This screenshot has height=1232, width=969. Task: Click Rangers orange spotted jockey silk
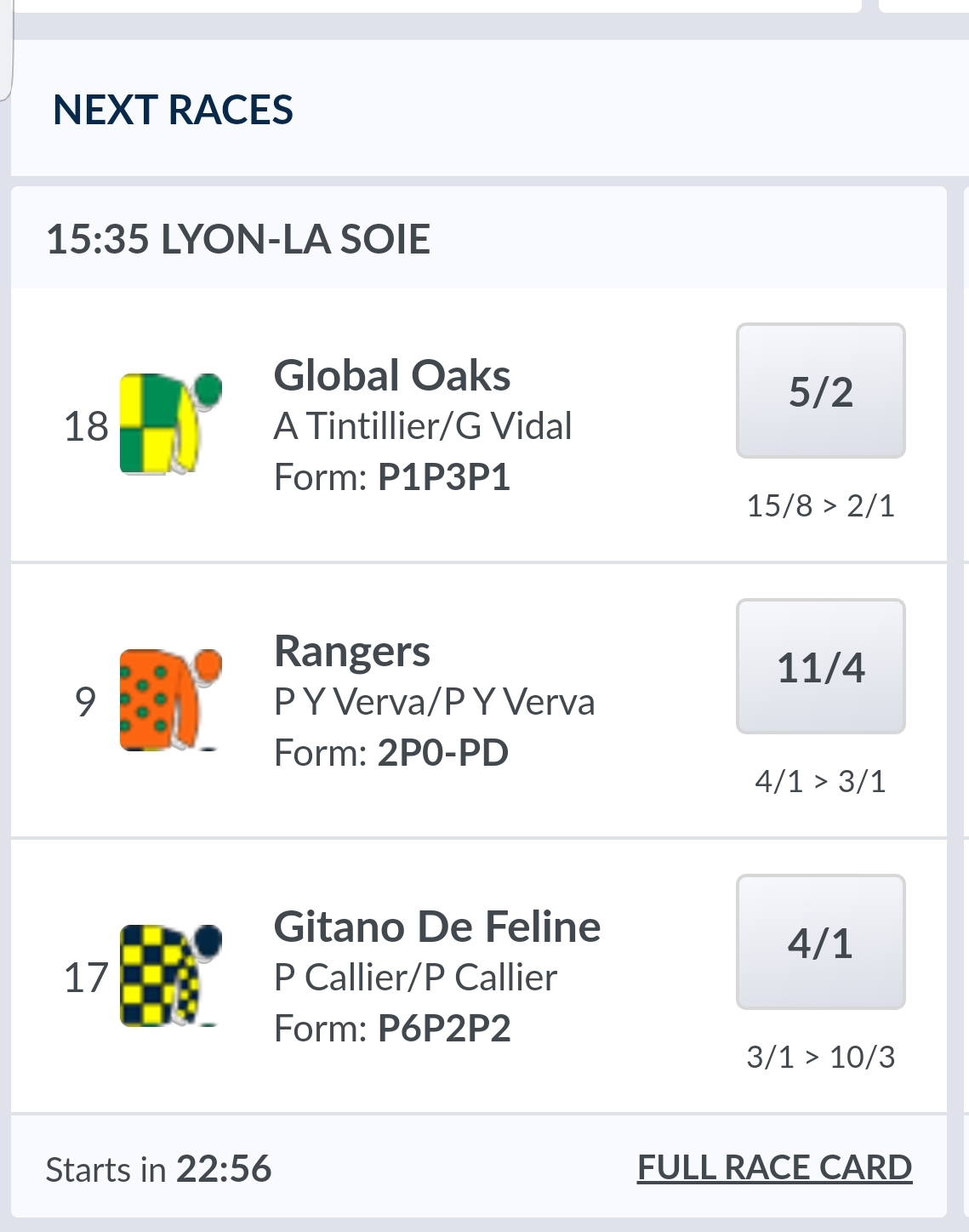(x=169, y=699)
